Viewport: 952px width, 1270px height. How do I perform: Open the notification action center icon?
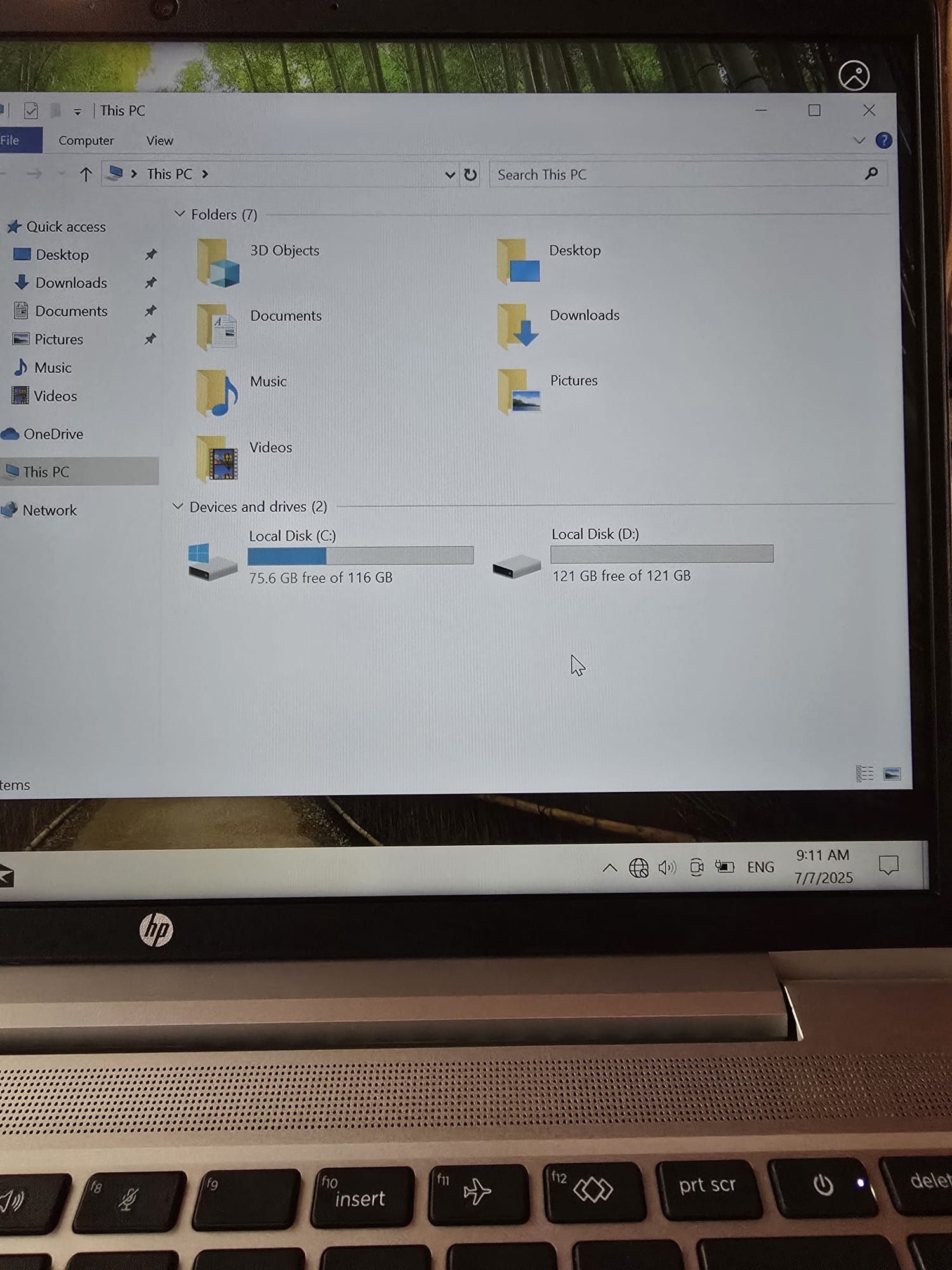tap(888, 866)
